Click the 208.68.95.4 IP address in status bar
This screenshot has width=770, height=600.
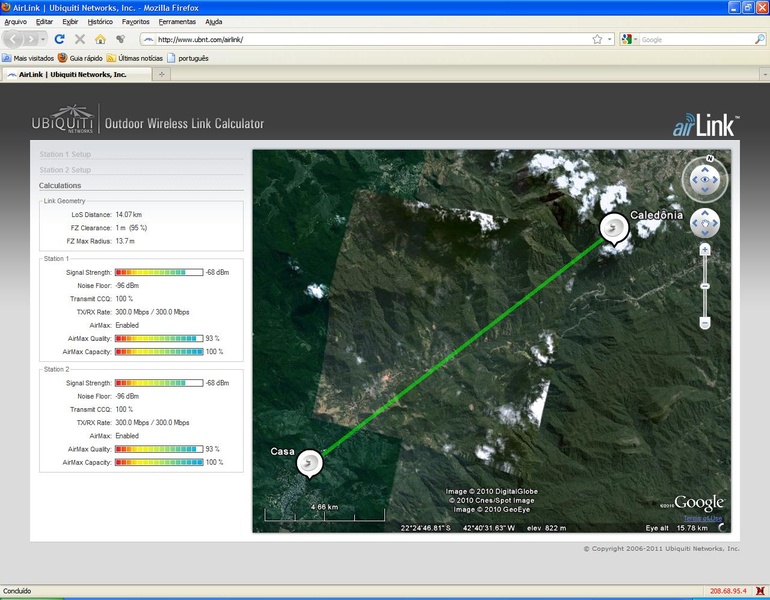728,591
